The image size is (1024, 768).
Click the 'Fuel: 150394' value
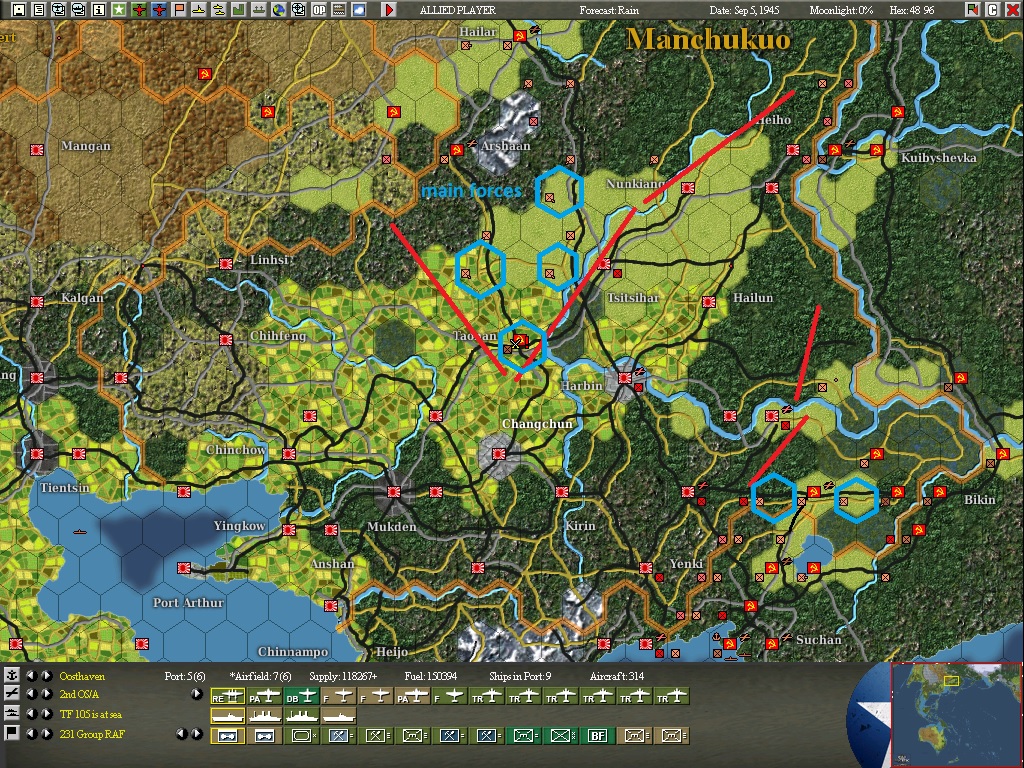coord(431,676)
